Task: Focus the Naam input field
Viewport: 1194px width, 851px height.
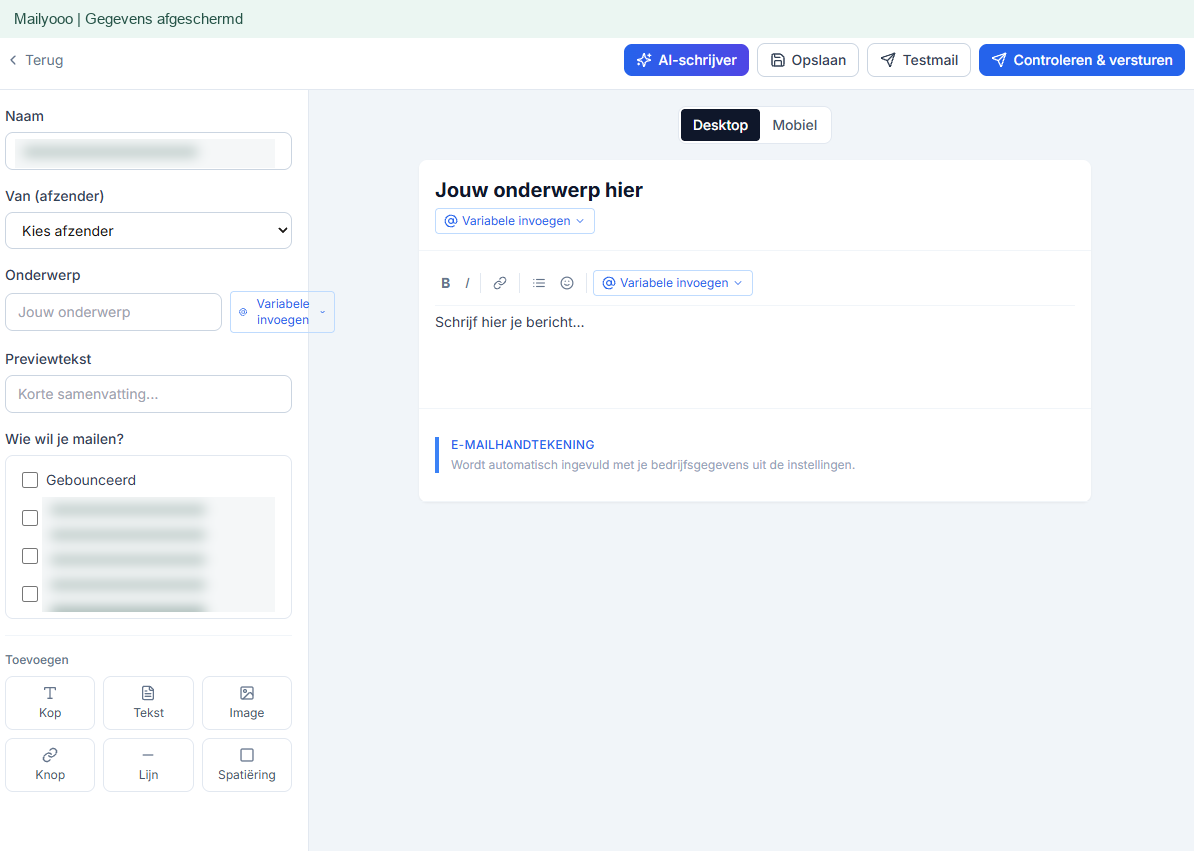Action: click(x=148, y=151)
